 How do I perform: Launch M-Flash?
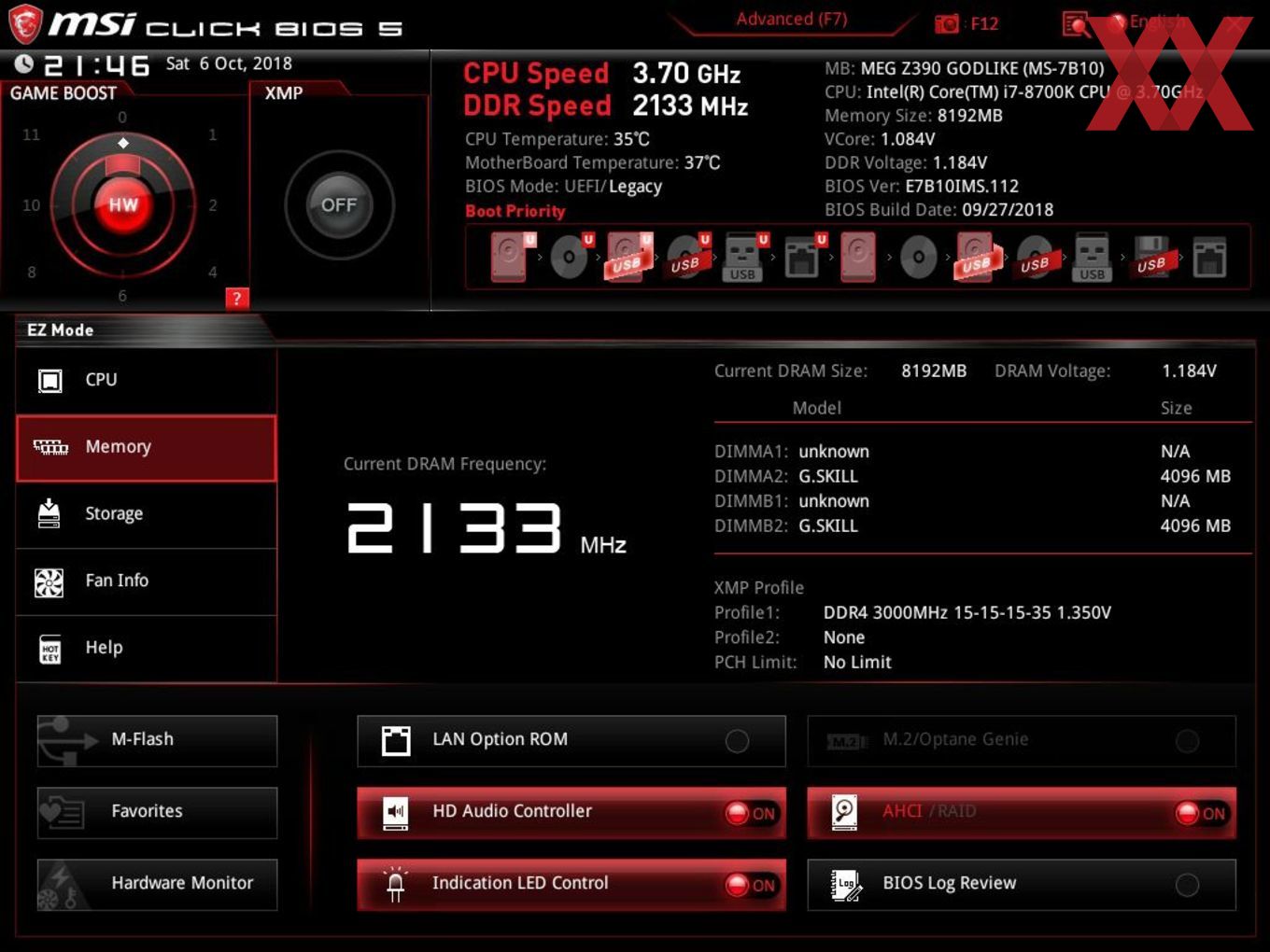coord(157,741)
